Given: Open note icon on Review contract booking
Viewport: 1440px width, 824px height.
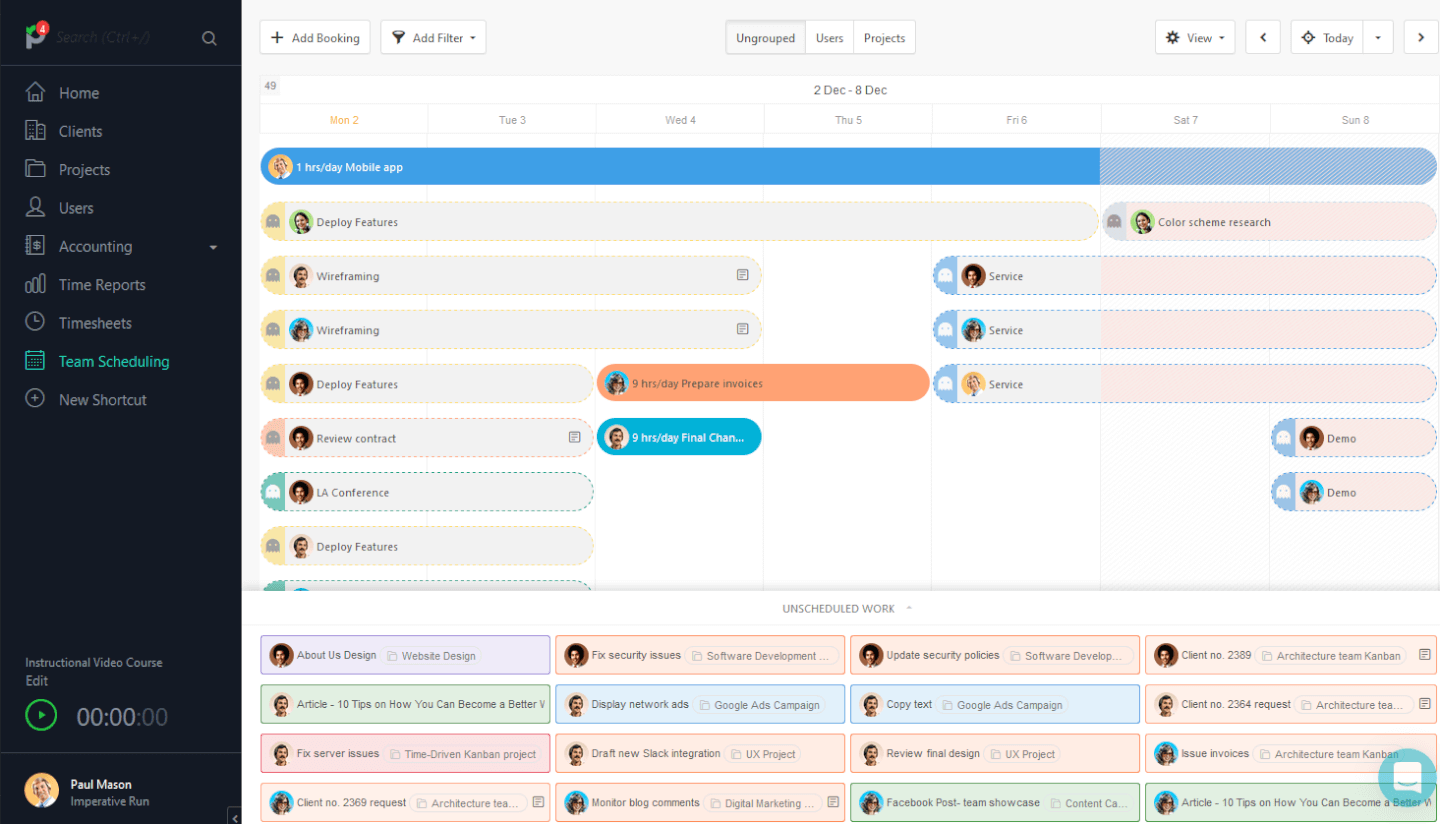Looking at the screenshot, I should [575, 437].
